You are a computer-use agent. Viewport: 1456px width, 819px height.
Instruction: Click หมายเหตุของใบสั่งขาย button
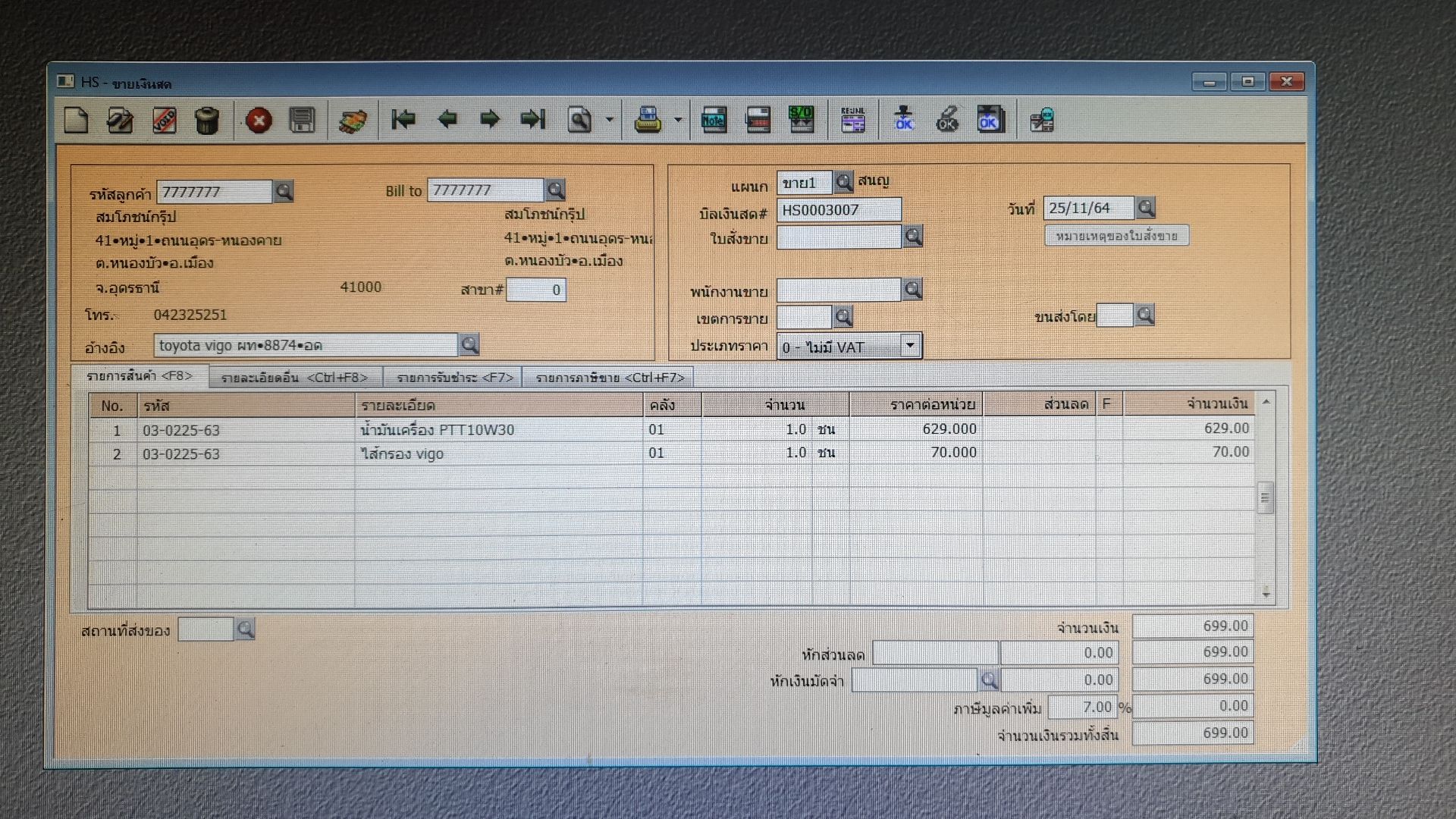(x=1116, y=236)
